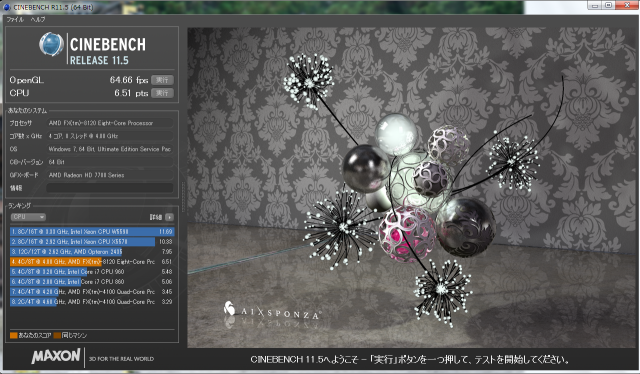Select ranking row Intel Xeon CPU X5570

pyautogui.click(x=92, y=242)
